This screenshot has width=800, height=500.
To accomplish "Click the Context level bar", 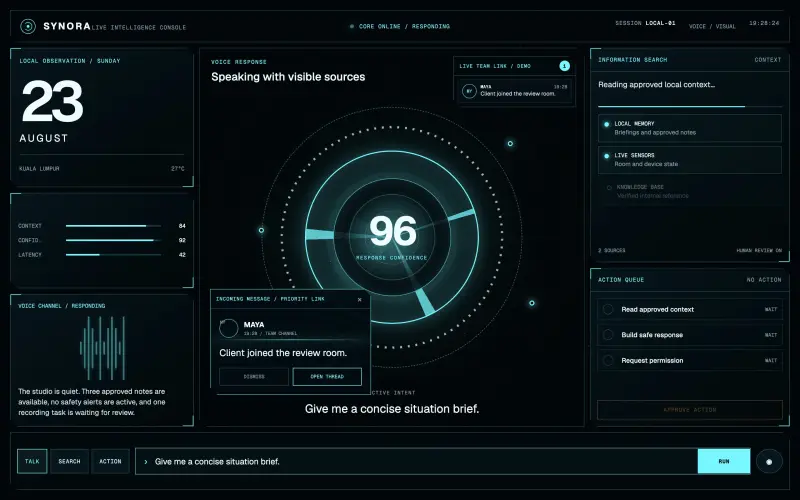I will click(113, 226).
